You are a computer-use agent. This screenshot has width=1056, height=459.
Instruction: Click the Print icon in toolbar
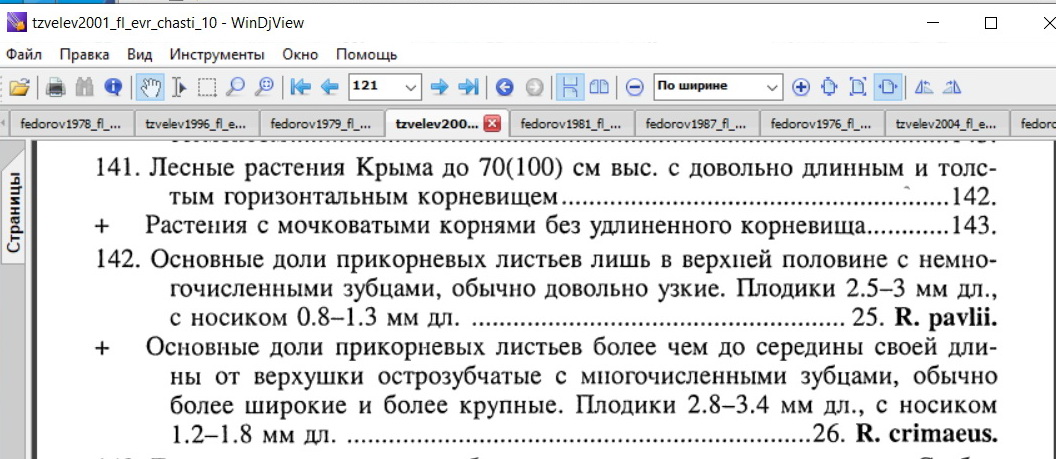coord(56,87)
